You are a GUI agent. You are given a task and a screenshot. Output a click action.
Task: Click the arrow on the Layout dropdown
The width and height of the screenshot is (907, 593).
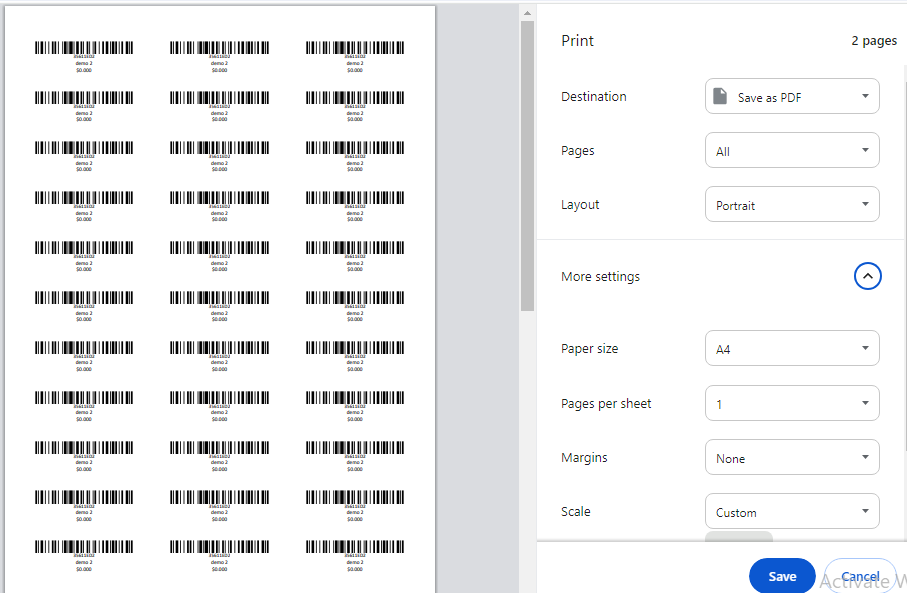(865, 205)
